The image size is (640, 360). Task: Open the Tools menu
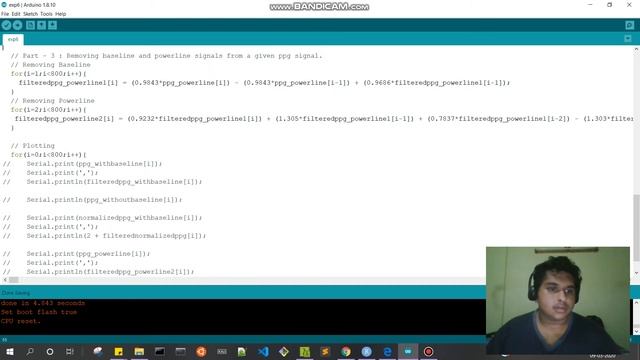click(x=46, y=14)
